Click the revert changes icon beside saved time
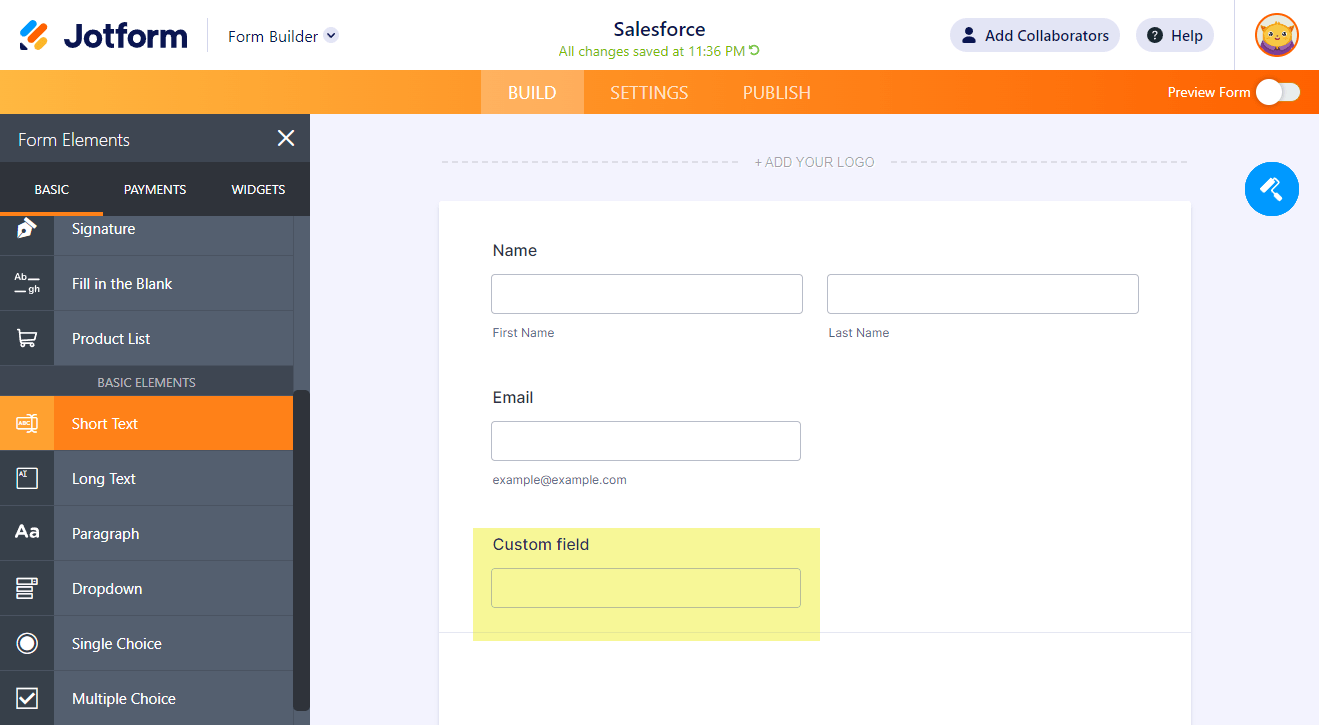 coord(754,51)
